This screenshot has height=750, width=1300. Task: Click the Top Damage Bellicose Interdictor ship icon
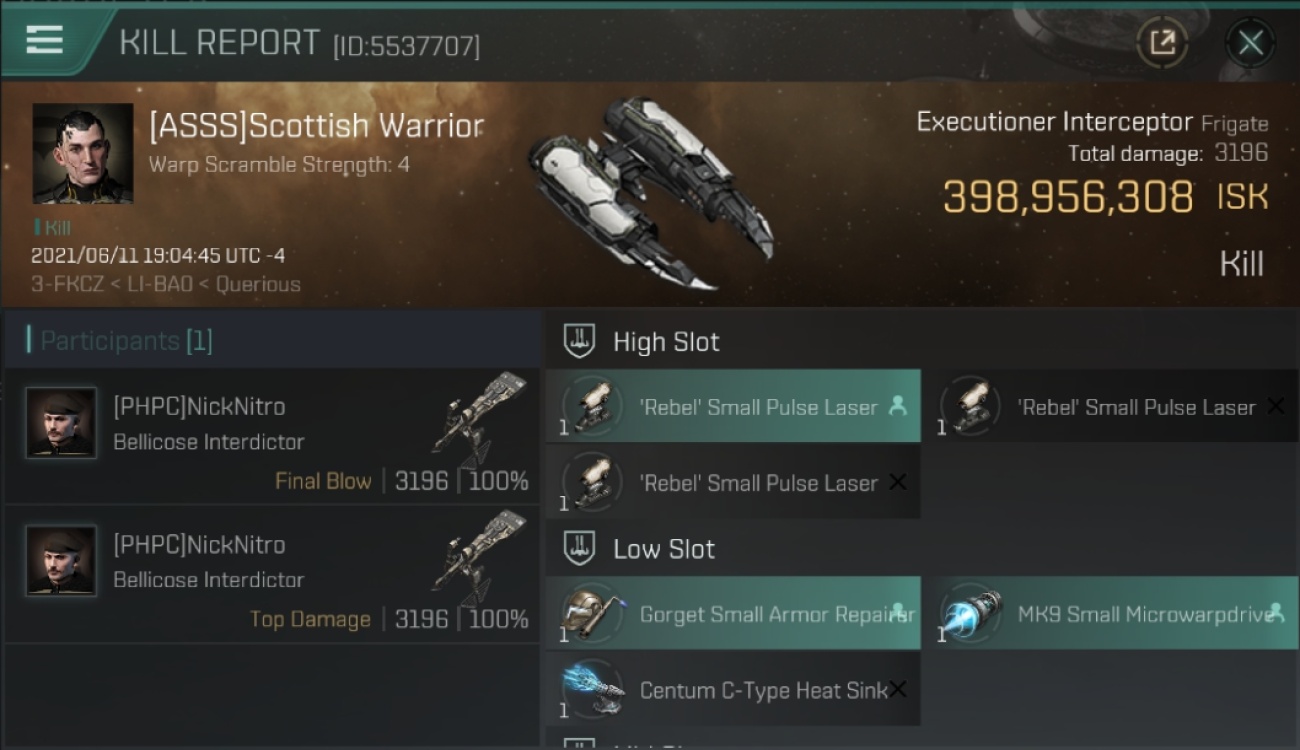[480, 556]
